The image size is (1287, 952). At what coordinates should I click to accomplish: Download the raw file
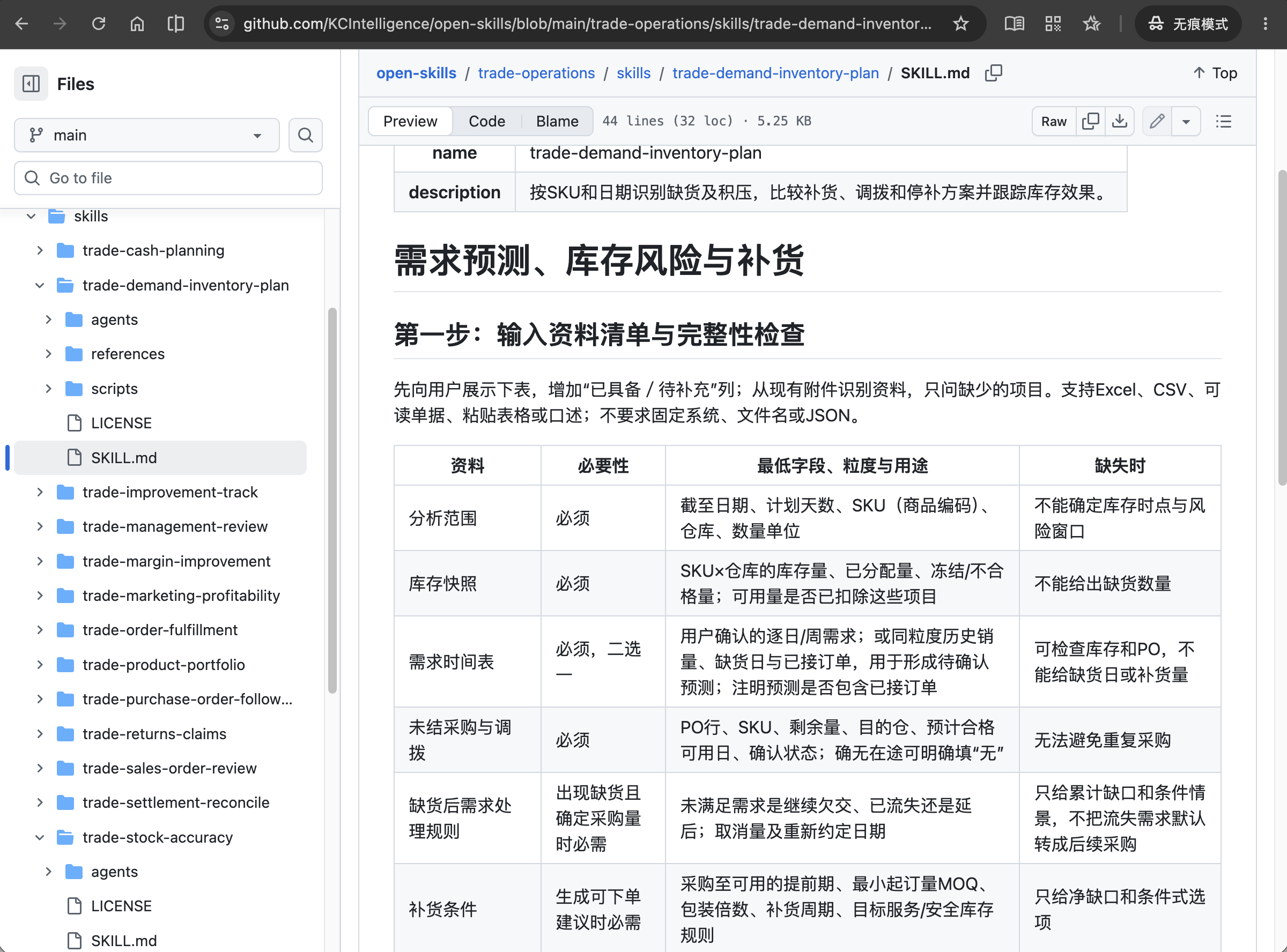coord(1119,121)
